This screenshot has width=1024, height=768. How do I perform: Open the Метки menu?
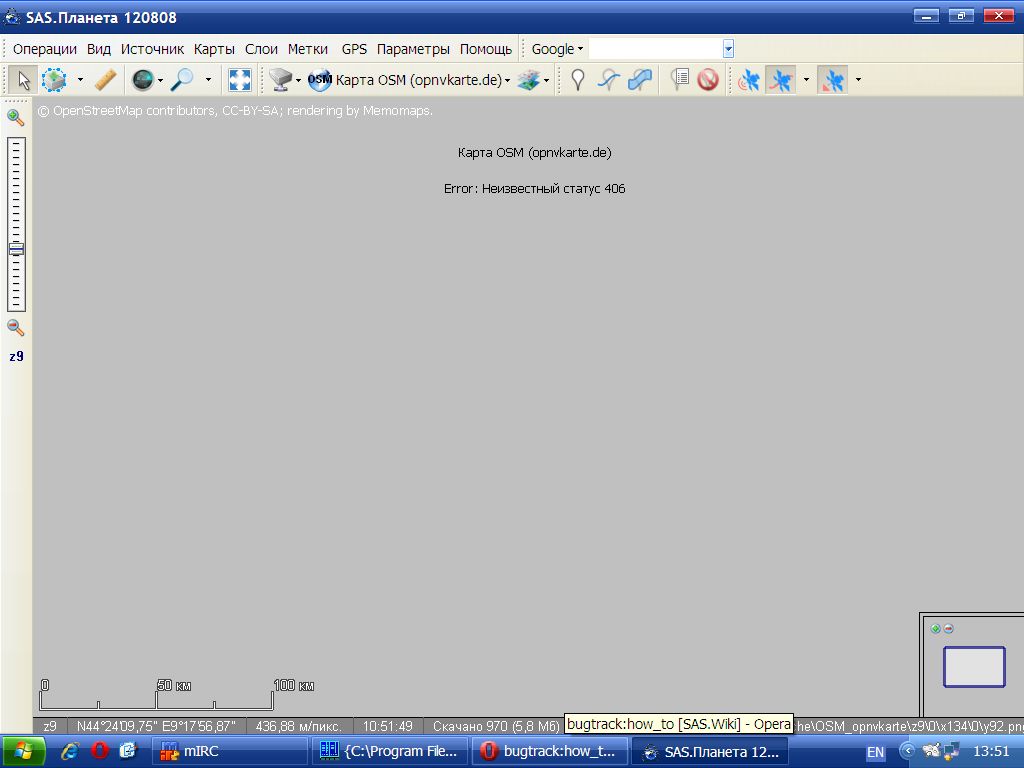(x=308, y=49)
